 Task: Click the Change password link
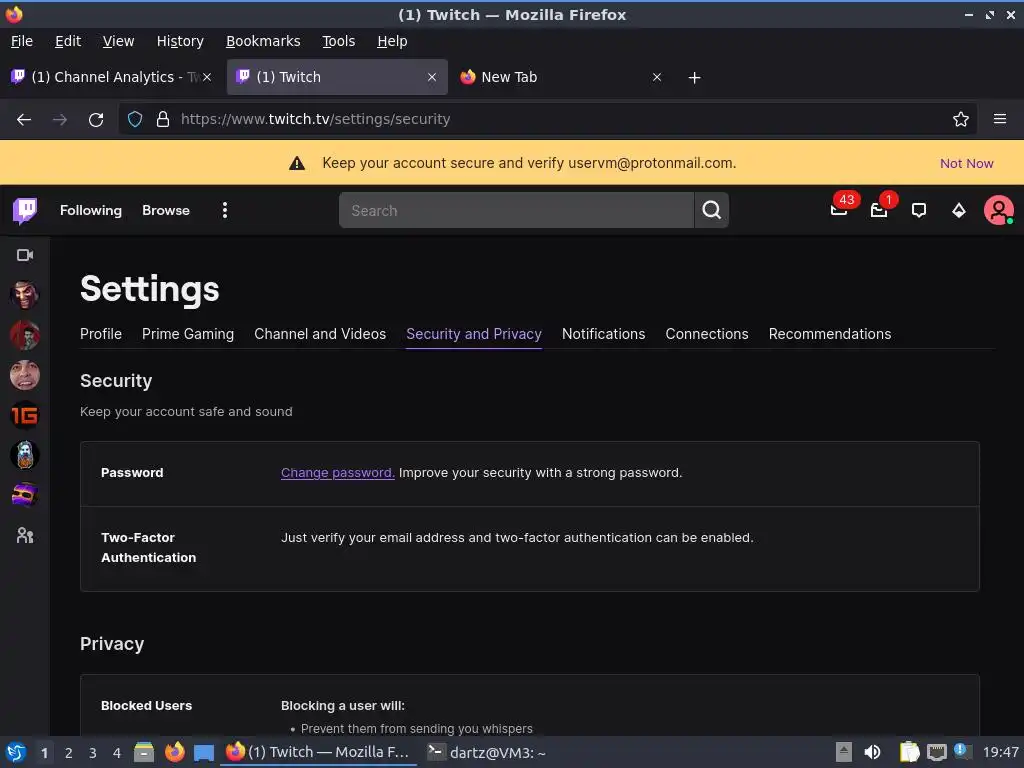coord(338,473)
